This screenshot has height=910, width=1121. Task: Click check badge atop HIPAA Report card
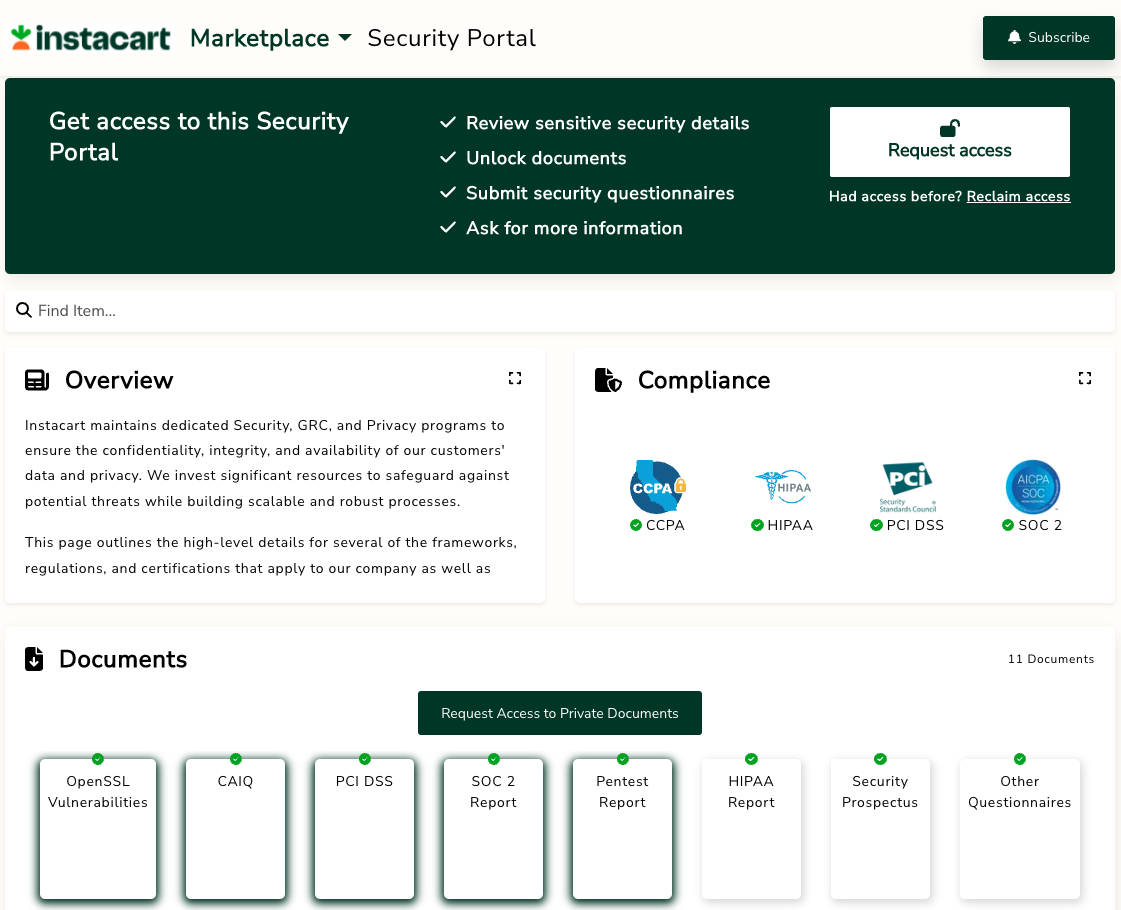pos(751,759)
